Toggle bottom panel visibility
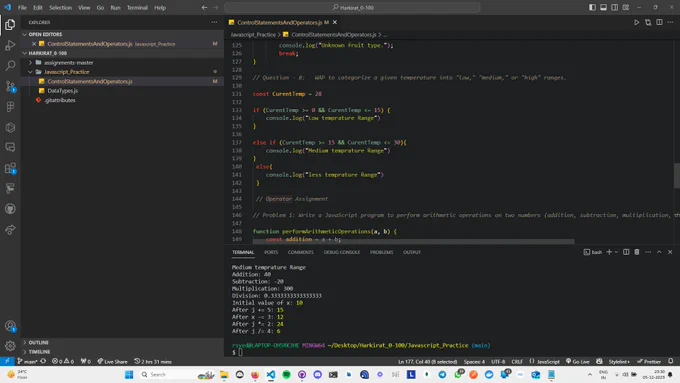The width and height of the screenshot is (680, 383). click(603, 7)
